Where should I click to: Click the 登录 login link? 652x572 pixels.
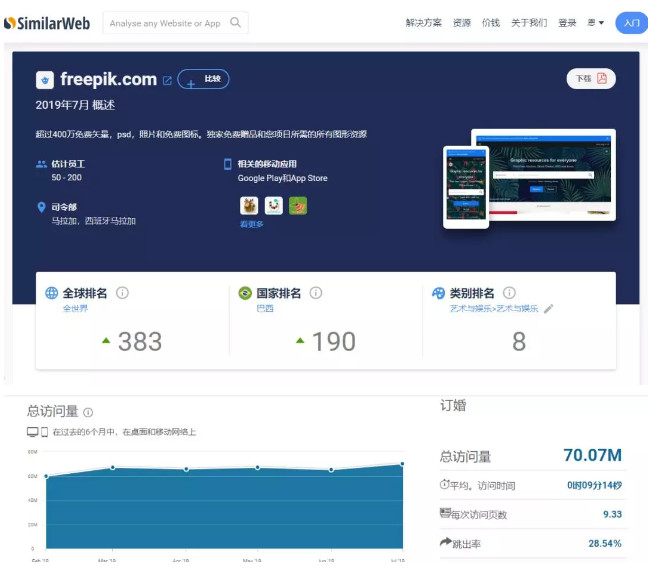tap(567, 23)
